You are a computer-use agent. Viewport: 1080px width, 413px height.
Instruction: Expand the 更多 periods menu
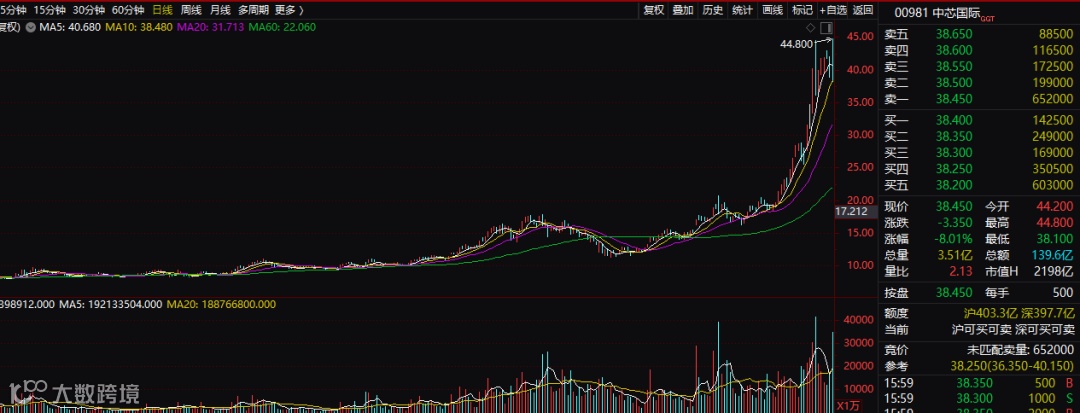287,10
